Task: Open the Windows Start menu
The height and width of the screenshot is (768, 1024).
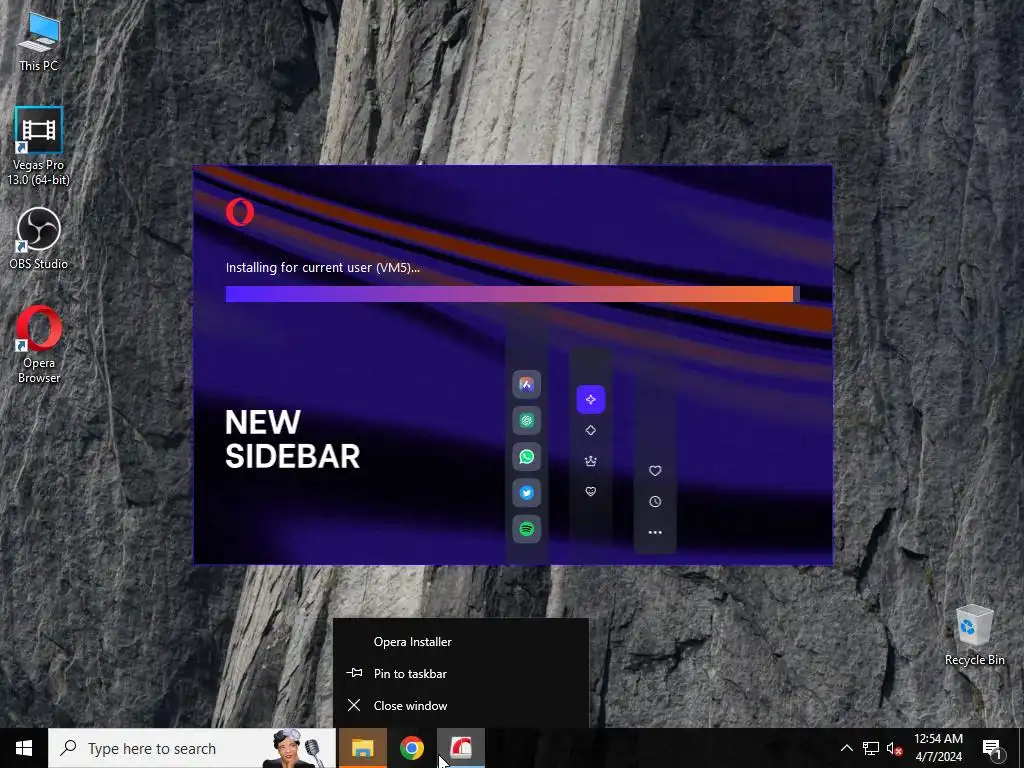Action: [24, 748]
